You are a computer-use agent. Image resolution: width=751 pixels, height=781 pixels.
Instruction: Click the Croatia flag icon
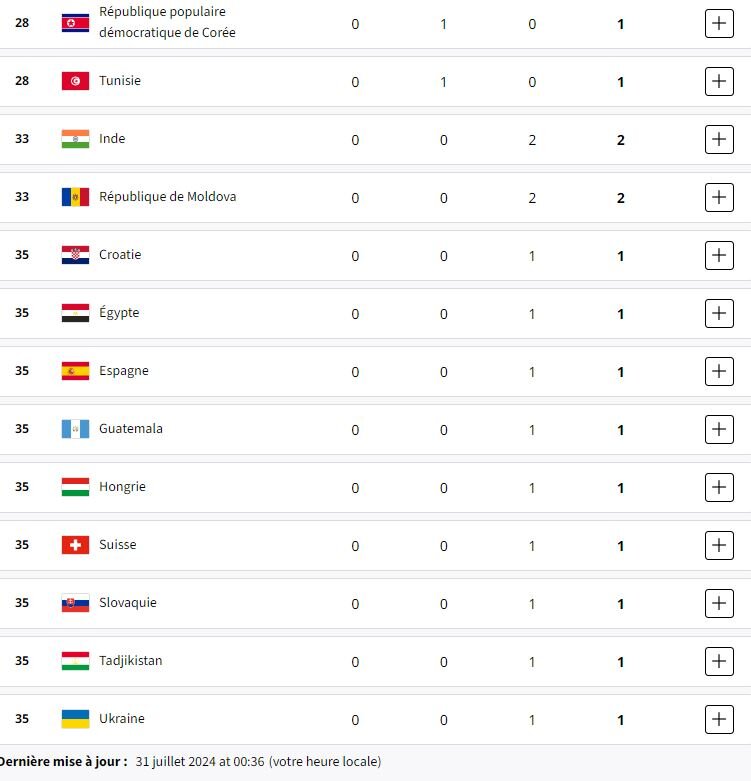coord(75,255)
